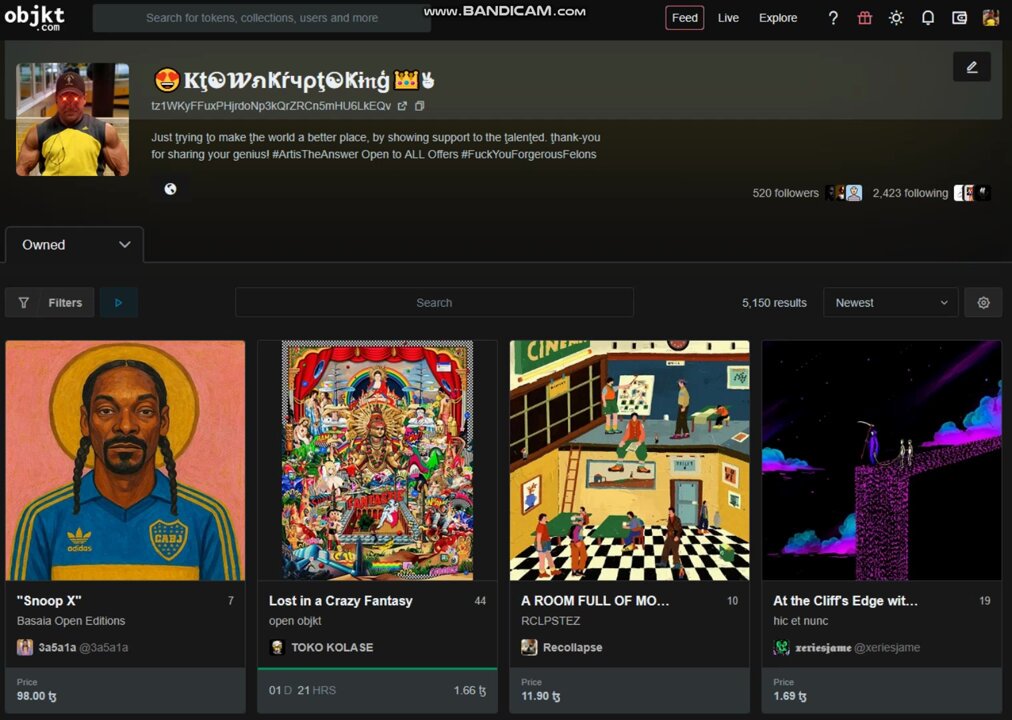Viewport: 1012px width, 720px height.
Task: Open A ROOM FULL OF MO... artwork thumbnail
Action: click(630, 461)
